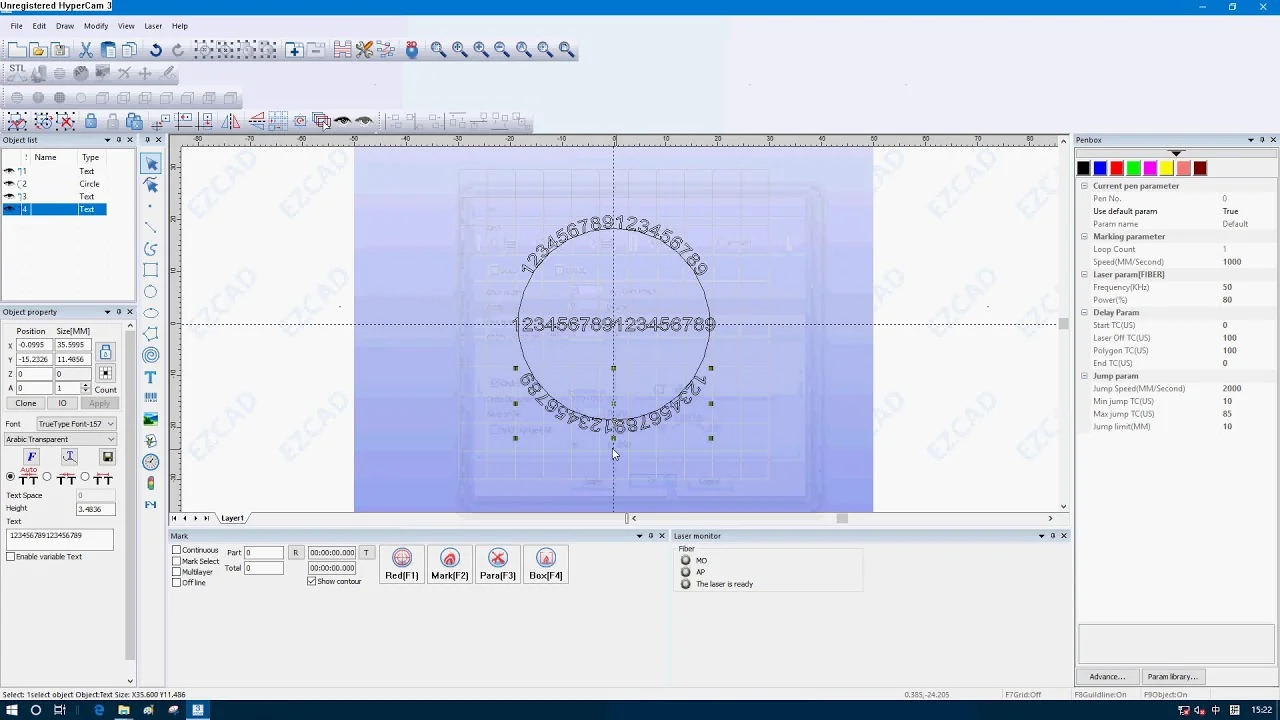Check Enable variable Text

pyautogui.click(x=11, y=556)
